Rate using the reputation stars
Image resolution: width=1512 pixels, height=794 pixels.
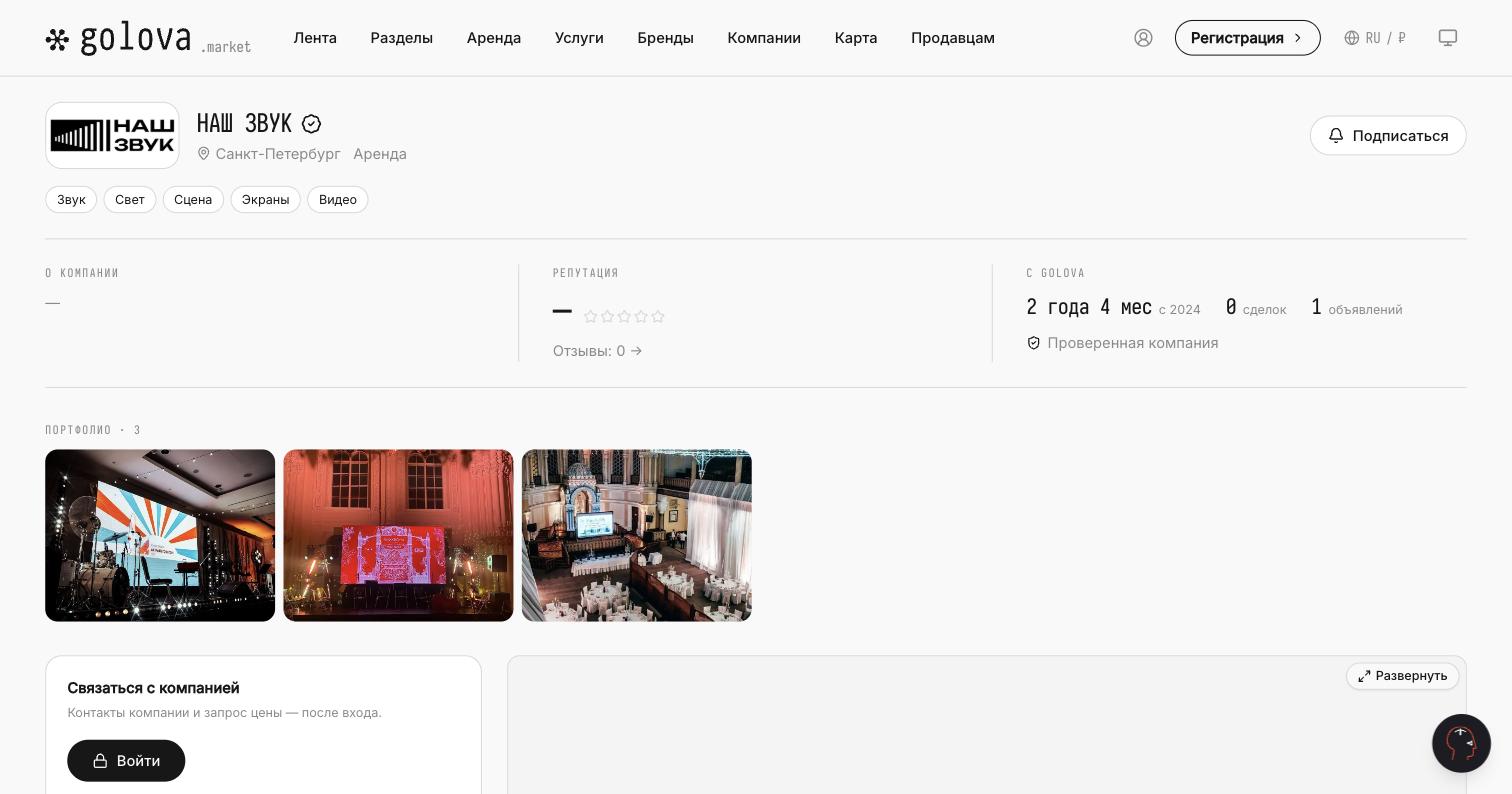coord(624,317)
